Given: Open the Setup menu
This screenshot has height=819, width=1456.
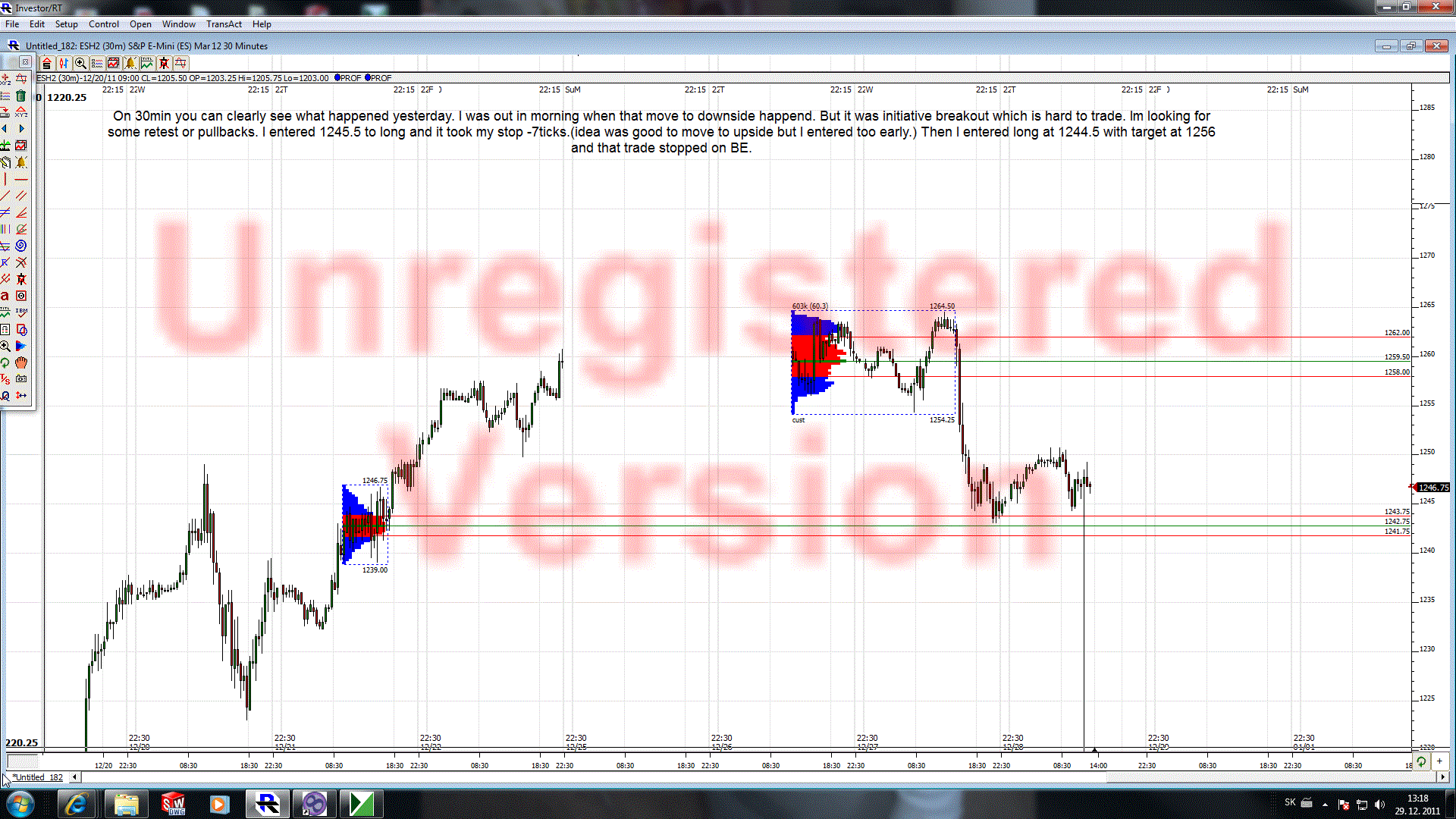Looking at the screenshot, I should 66,24.
